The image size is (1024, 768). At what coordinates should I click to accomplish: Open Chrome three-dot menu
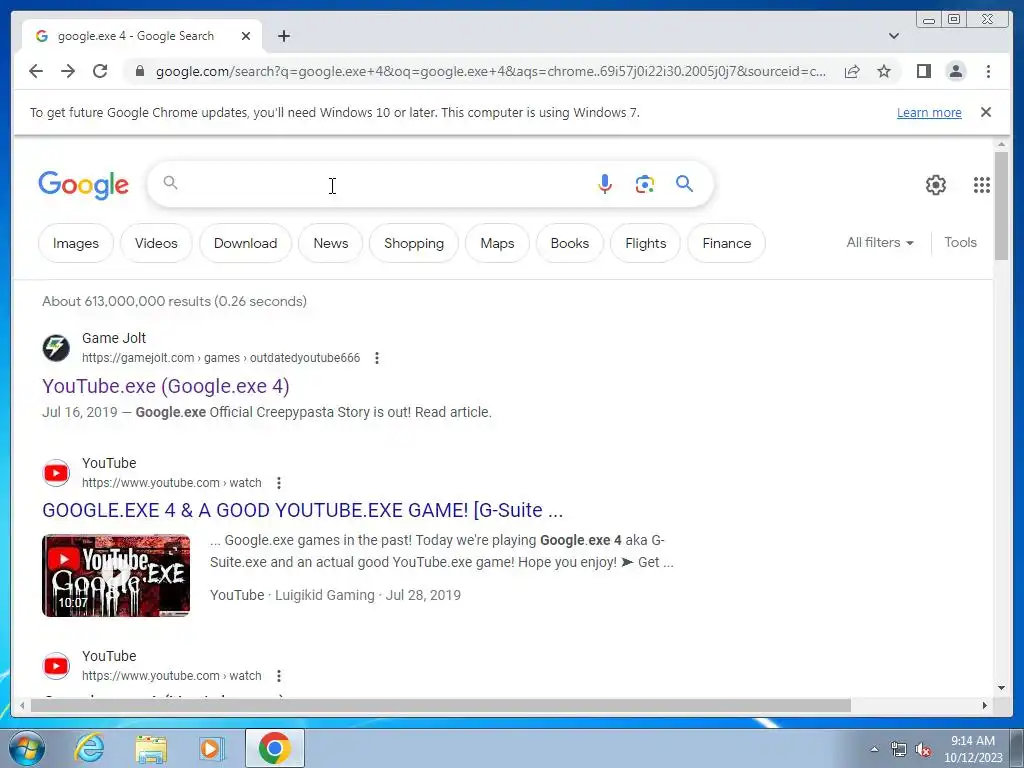[x=988, y=71]
